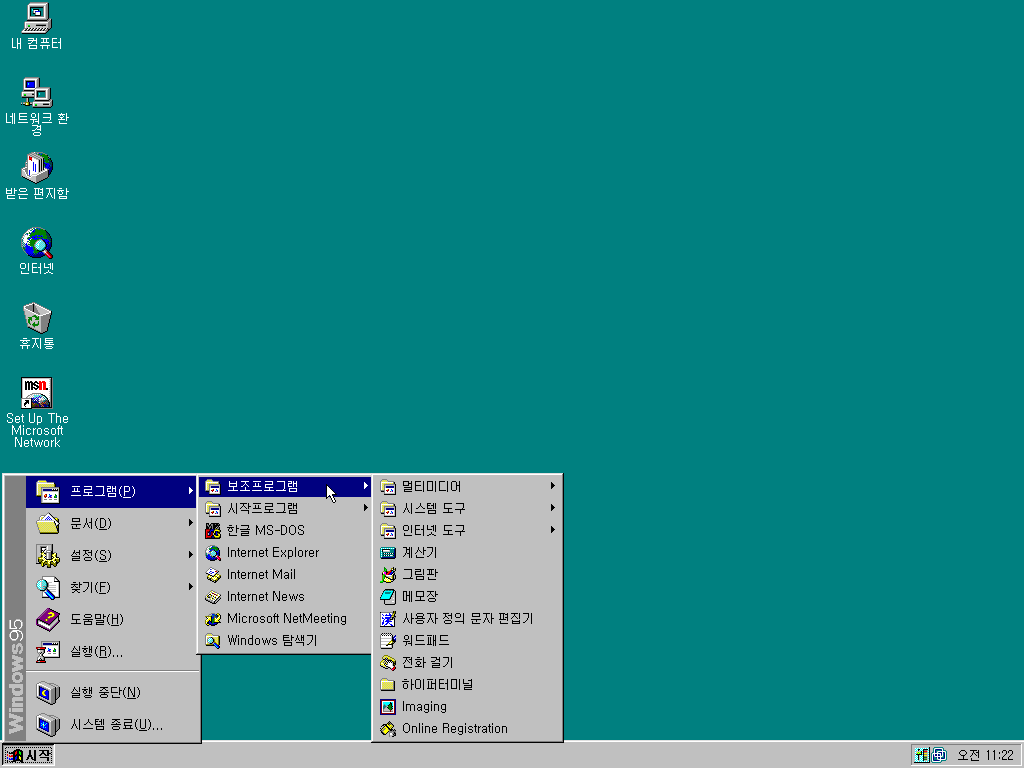This screenshot has width=1024, height=768.
Task: Open the 보조프로그램 submenu entry
Action: pyautogui.click(x=285, y=487)
